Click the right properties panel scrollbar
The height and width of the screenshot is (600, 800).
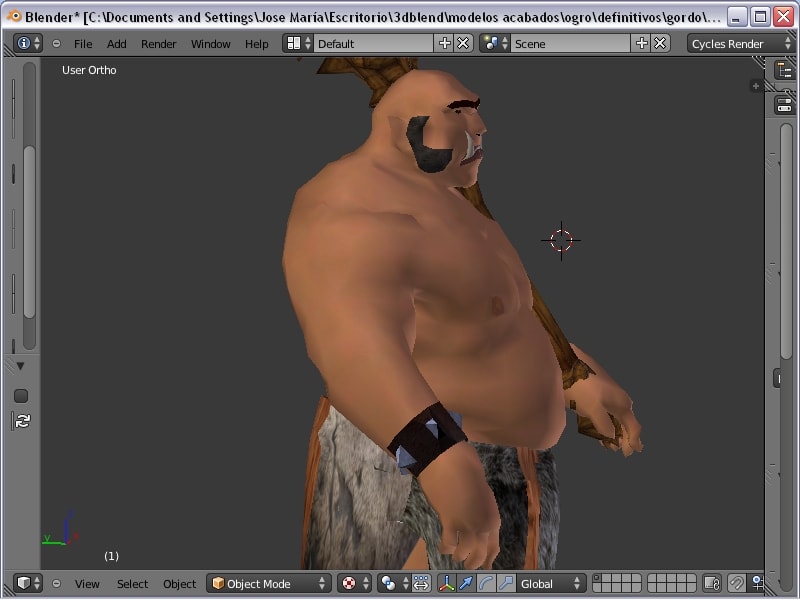[x=786, y=240]
